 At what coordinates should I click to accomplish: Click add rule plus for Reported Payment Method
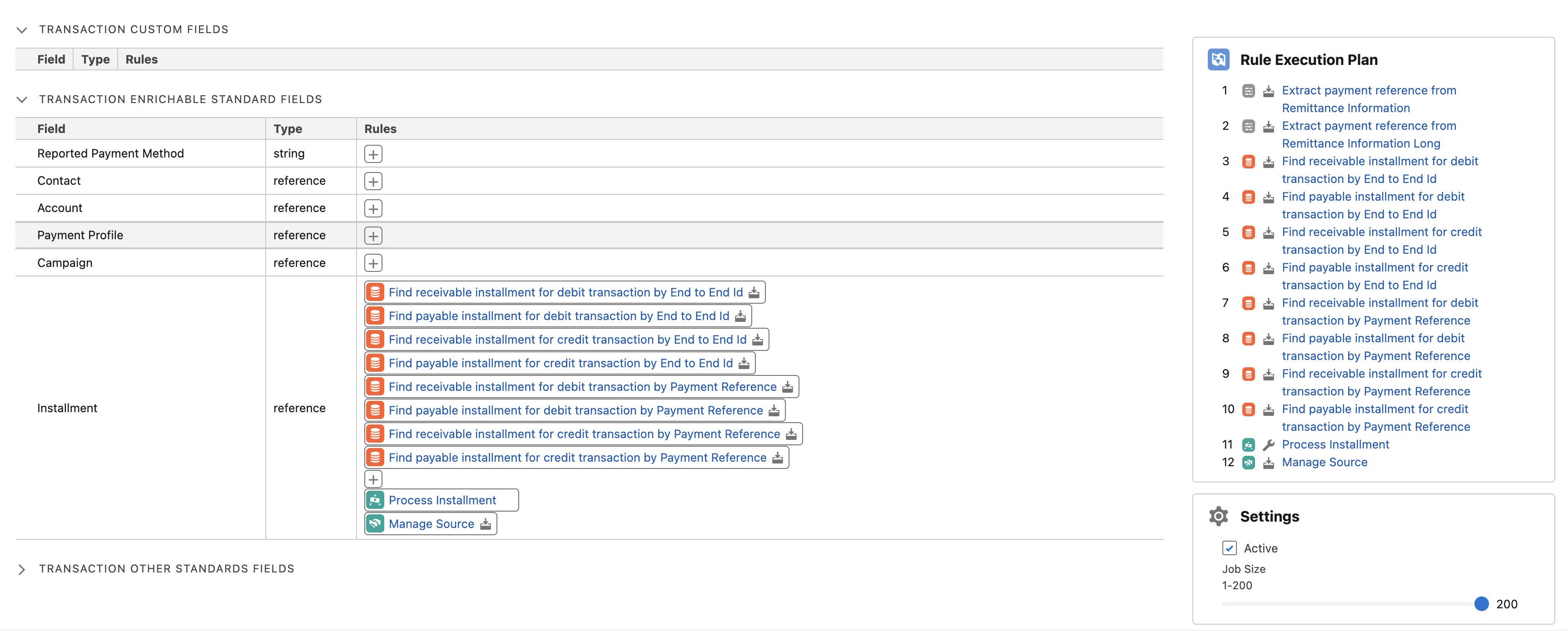click(x=373, y=154)
